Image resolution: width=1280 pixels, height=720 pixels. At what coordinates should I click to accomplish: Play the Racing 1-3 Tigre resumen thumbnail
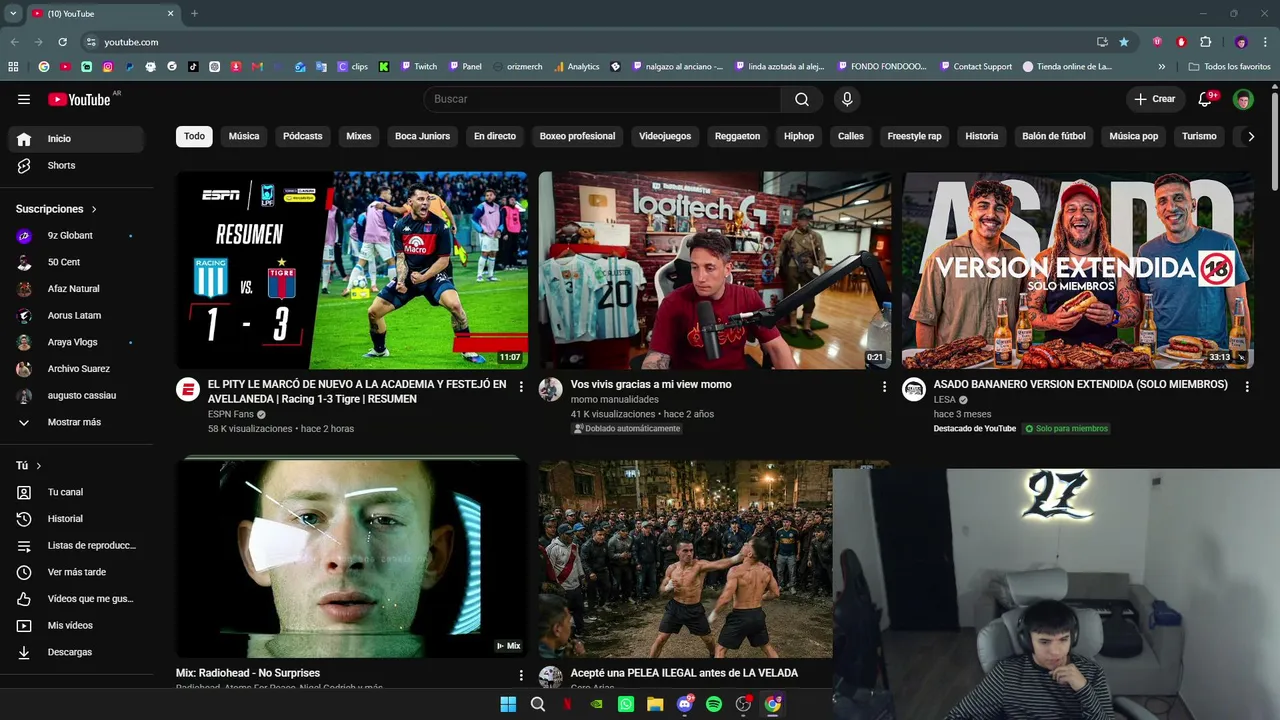(352, 270)
